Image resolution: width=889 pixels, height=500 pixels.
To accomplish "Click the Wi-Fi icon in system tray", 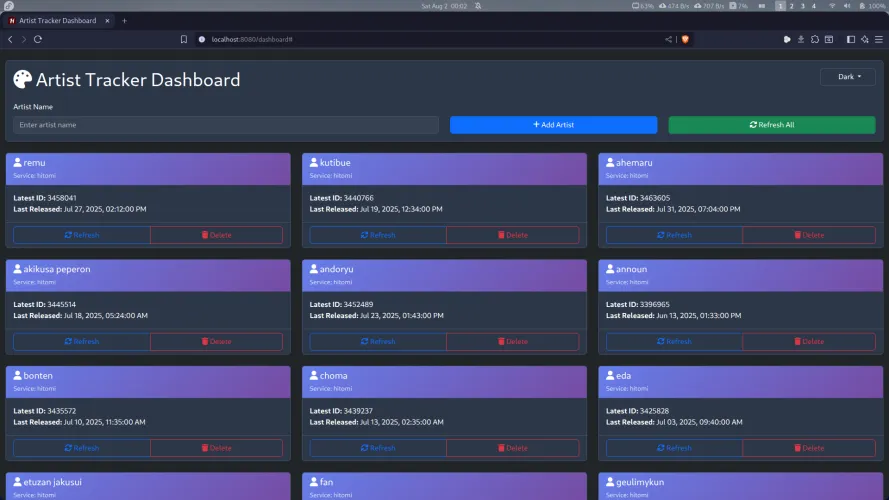I will [832, 6].
